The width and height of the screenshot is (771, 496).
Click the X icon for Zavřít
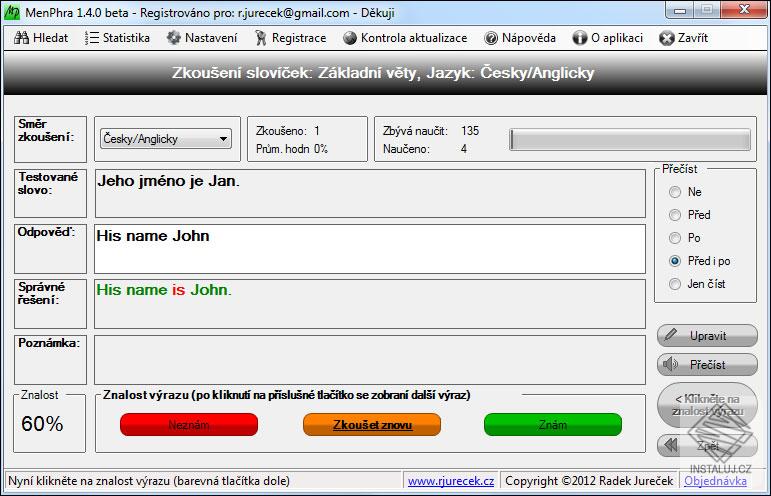[x=666, y=38]
